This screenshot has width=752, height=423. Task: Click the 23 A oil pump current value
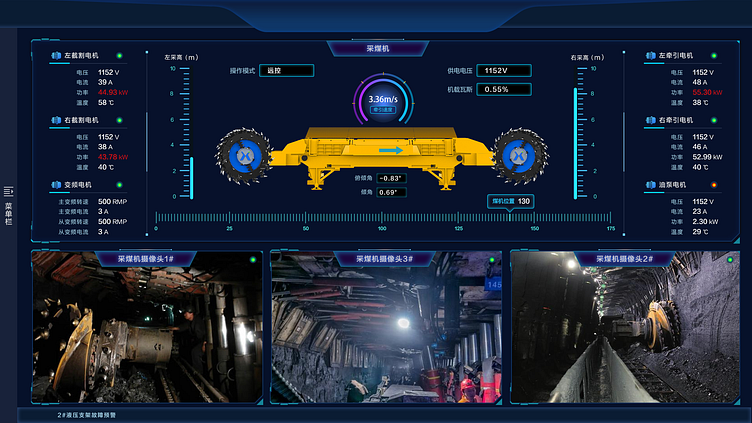tap(700, 212)
